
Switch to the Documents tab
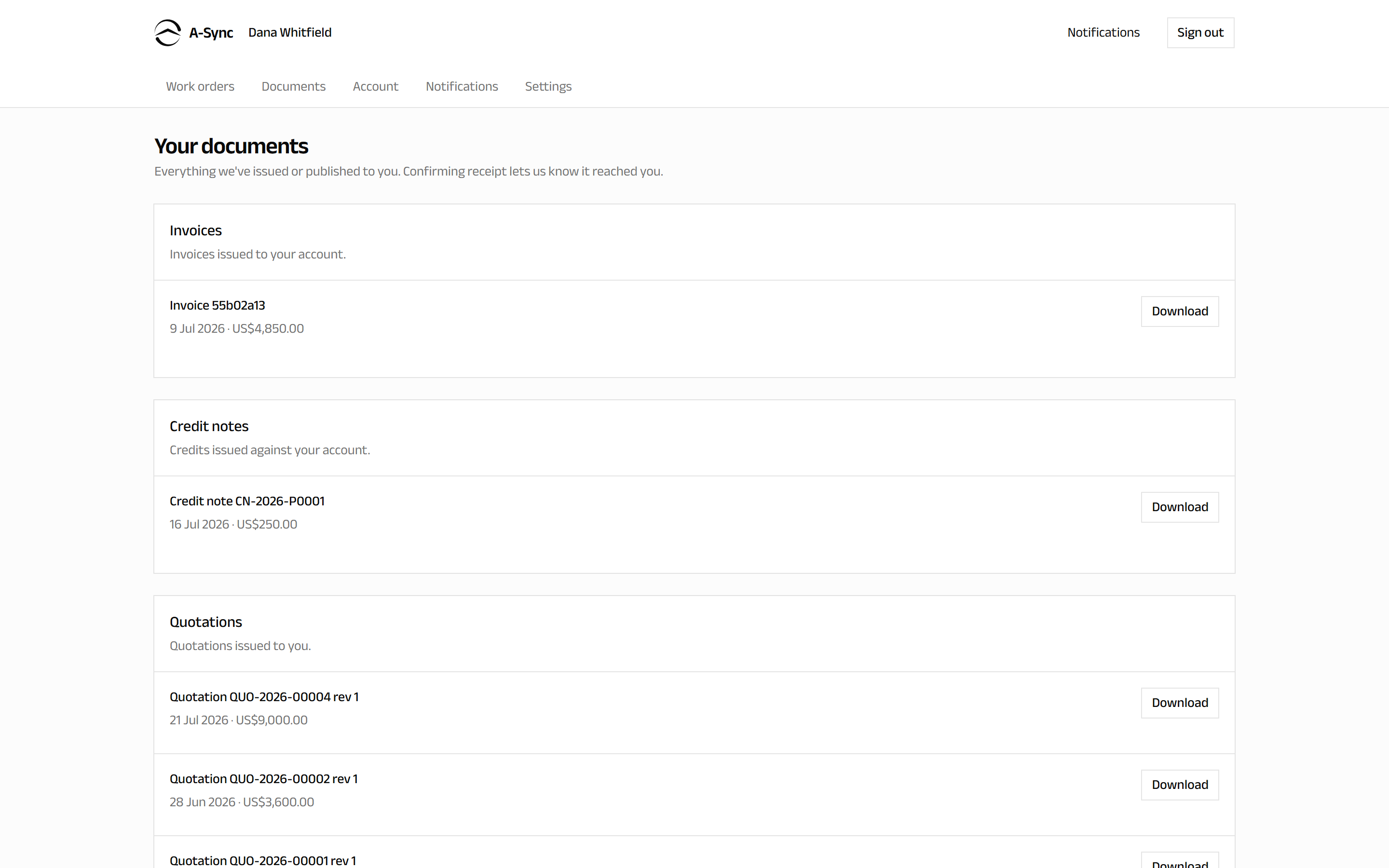coord(293,86)
